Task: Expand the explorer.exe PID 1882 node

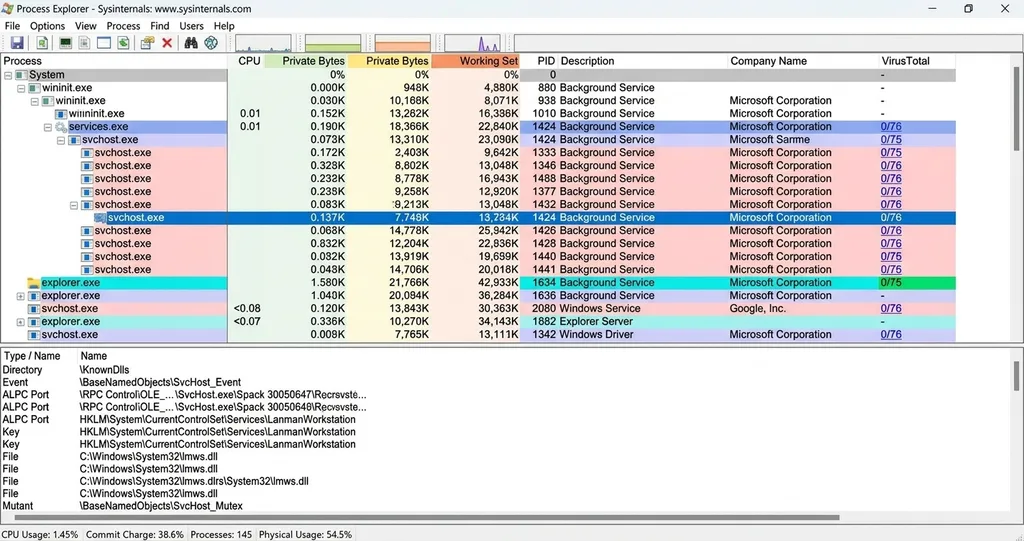Action: (20, 322)
